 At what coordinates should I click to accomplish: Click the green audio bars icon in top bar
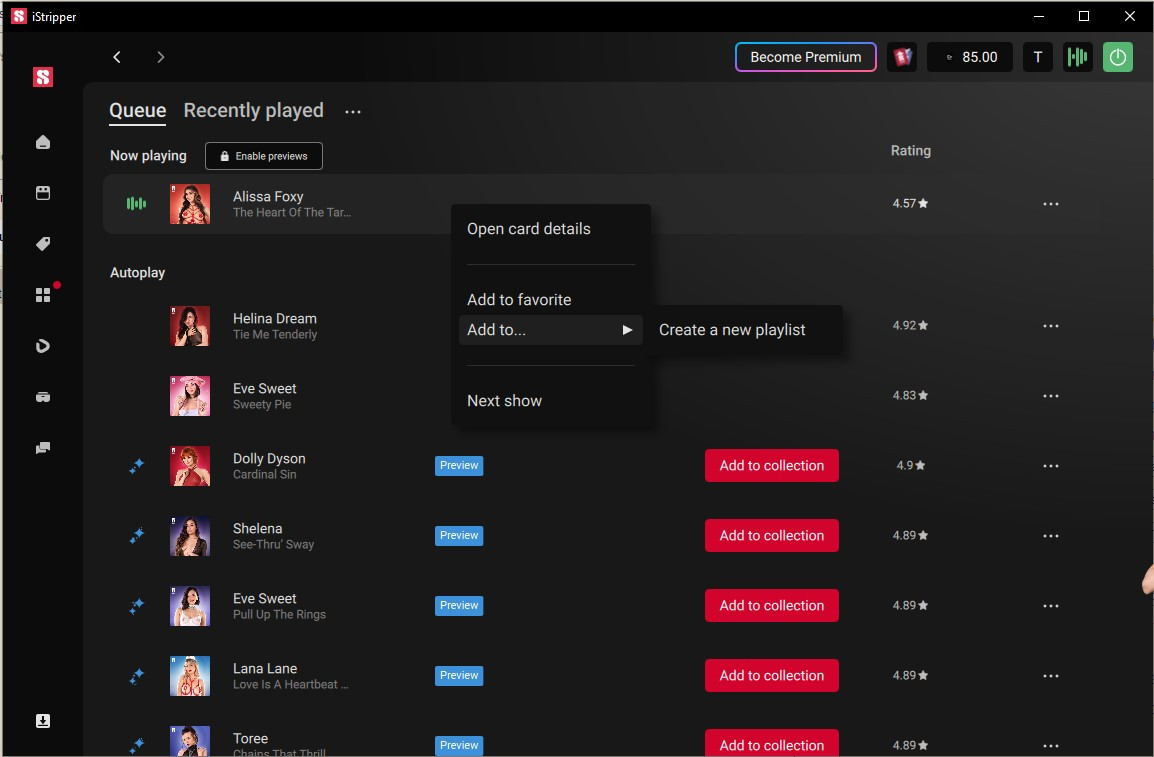coord(1077,57)
